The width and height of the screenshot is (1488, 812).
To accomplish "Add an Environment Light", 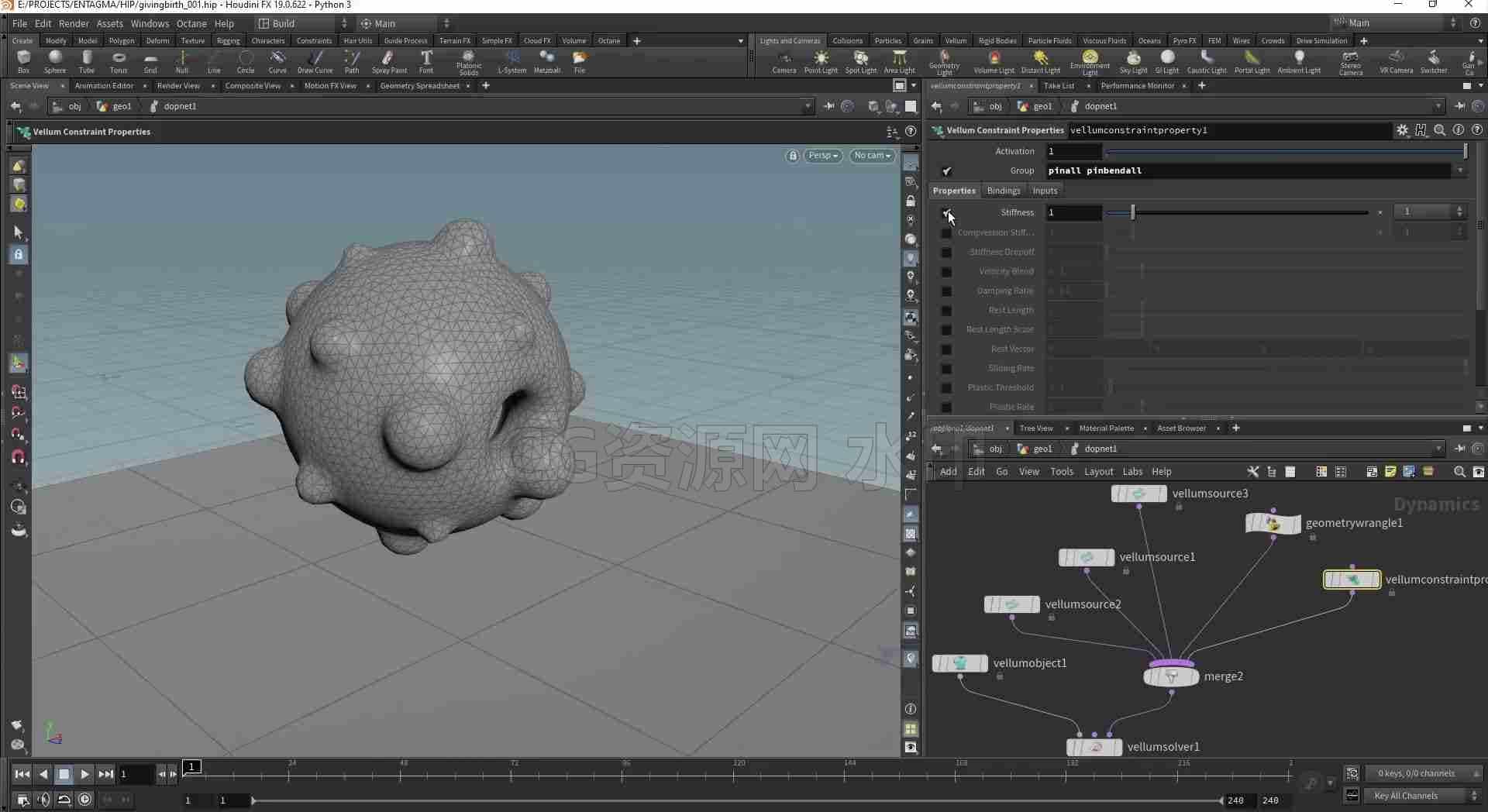I will (x=1090, y=64).
